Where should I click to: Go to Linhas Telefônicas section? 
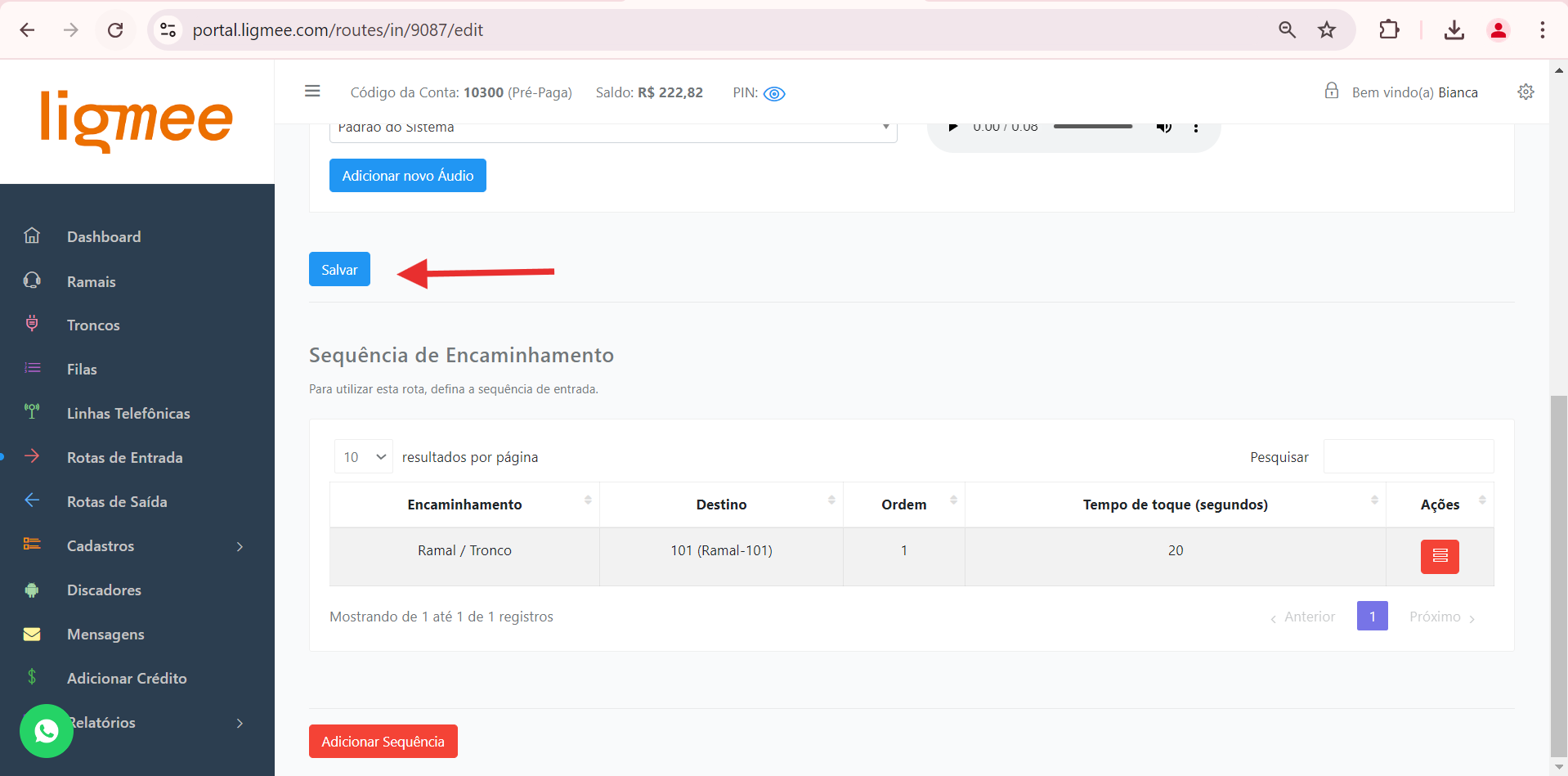(128, 414)
